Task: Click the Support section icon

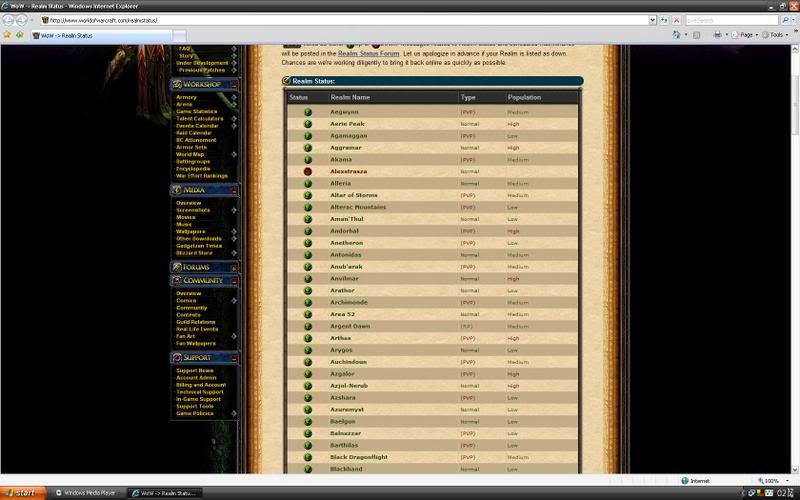Action: tap(177, 358)
